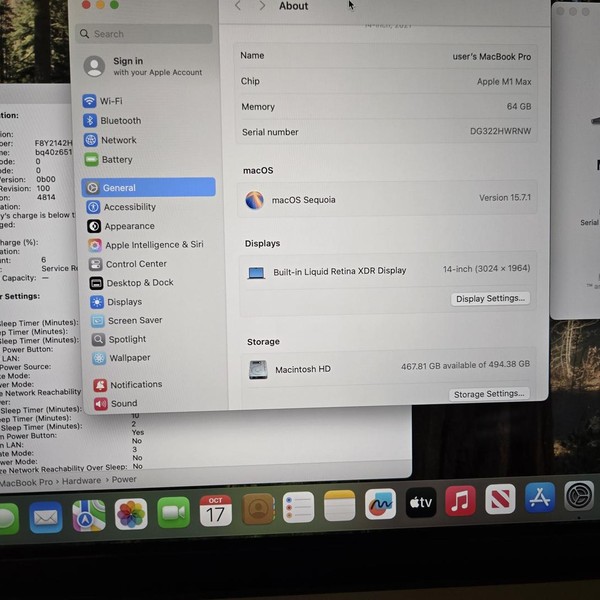Select the General gear icon
Viewport: 600px width, 600px height.
(92, 188)
